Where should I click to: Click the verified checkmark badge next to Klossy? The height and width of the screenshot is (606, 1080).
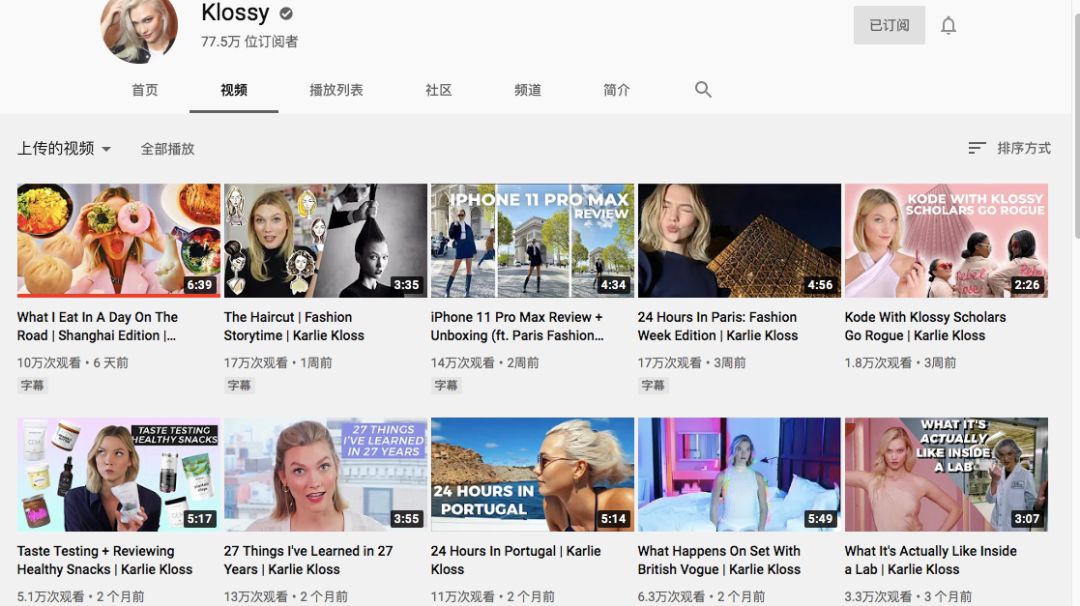pos(286,13)
